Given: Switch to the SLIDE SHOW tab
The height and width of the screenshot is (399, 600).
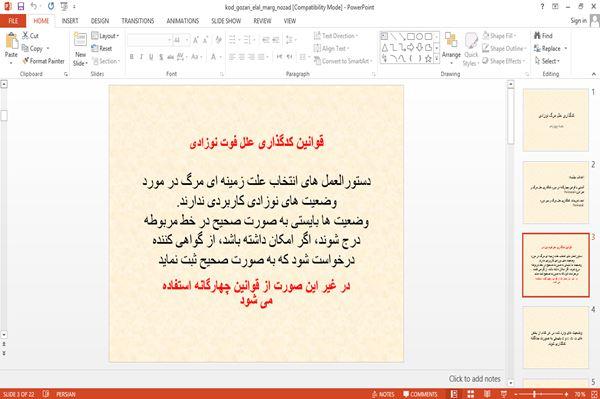Looking at the screenshot, I should tap(226, 21).
